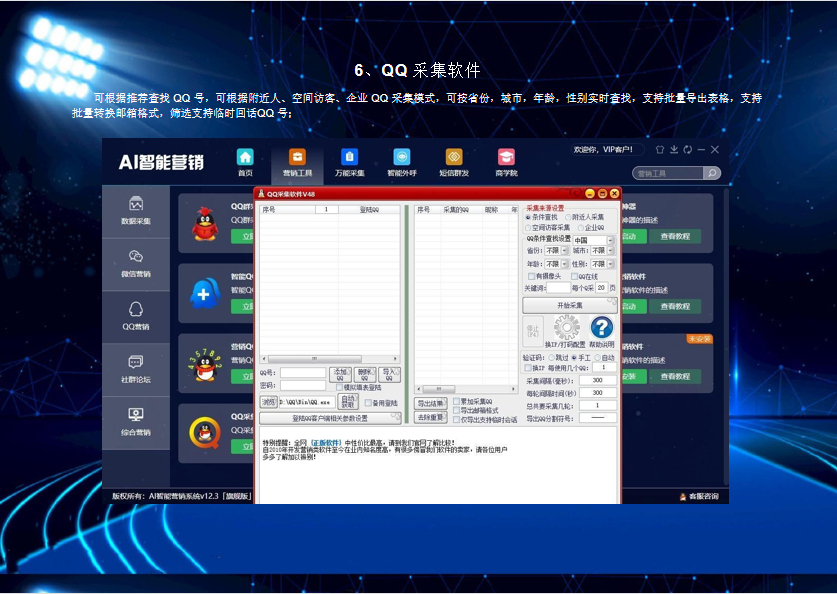Expand the 年龄 dropdown
This screenshot has height=594, width=837.
pyautogui.click(x=565, y=264)
